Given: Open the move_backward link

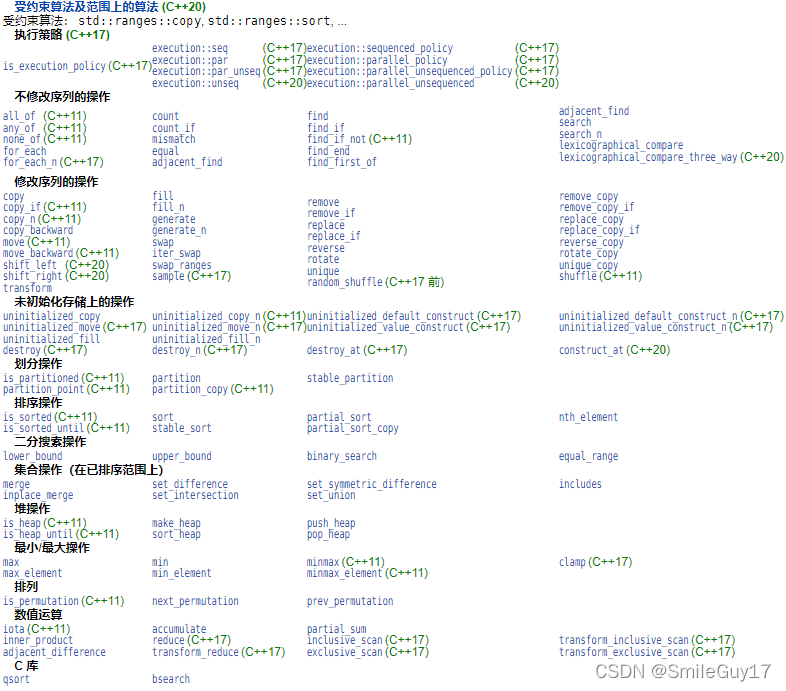Looking at the screenshot, I should (38, 253).
